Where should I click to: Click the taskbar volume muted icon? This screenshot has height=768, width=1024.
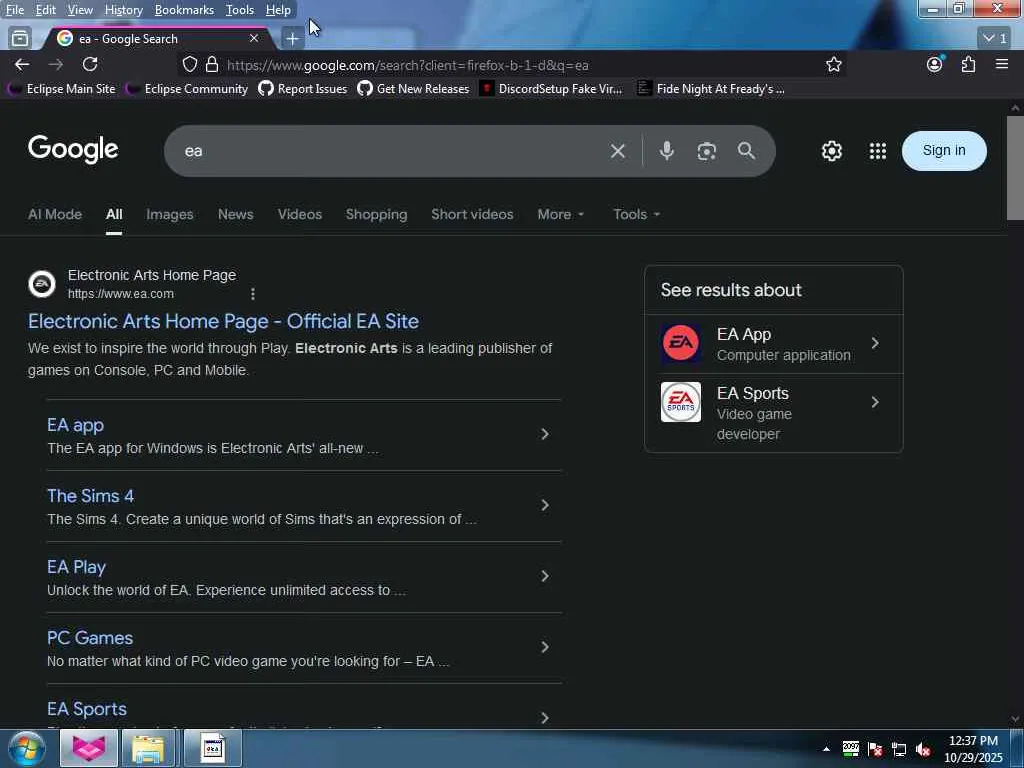coord(923,750)
